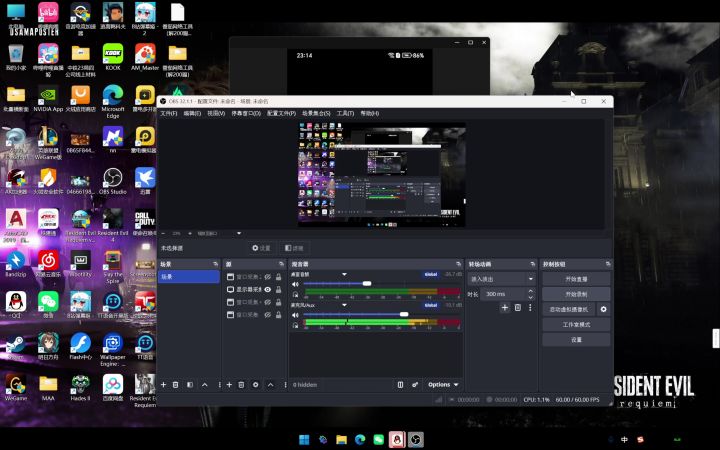The width and height of the screenshot is (720, 450).
Task: Select 场景 item in scenes list
Action: [189, 276]
